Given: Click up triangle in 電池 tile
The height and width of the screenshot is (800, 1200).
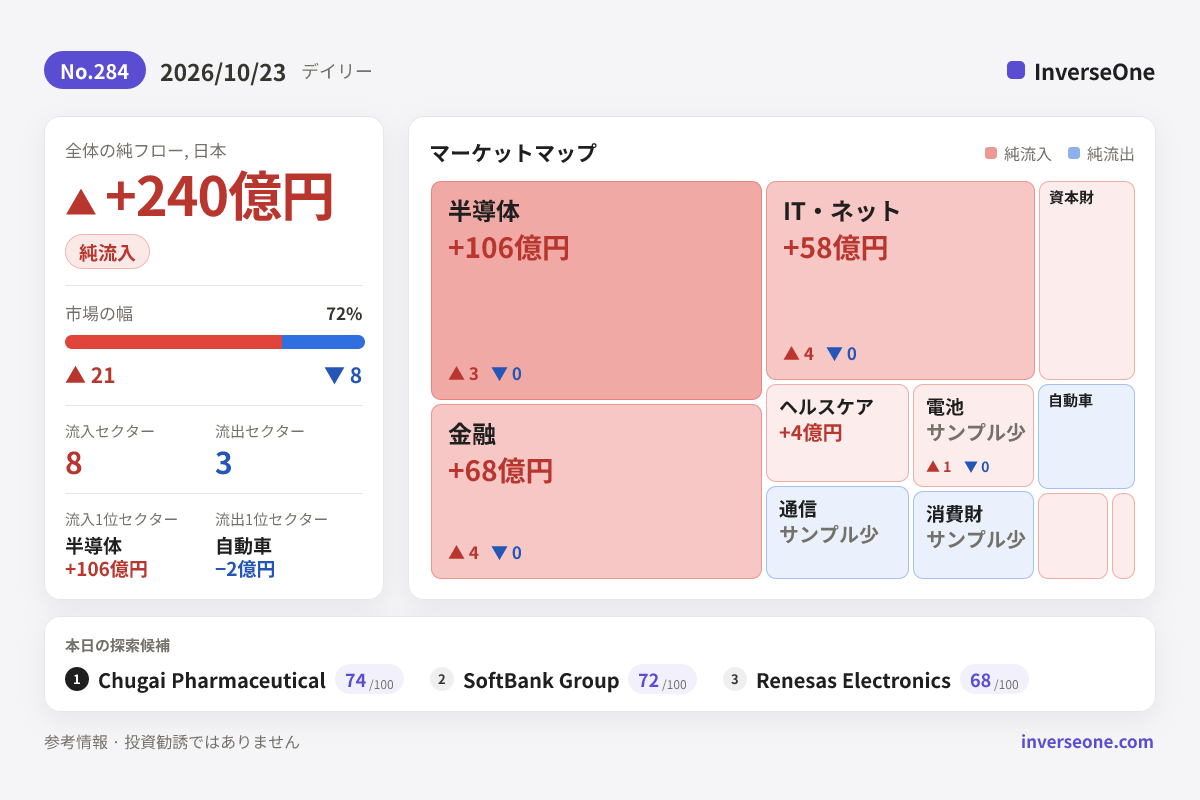Looking at the screenshot, I should coord(933,466).
